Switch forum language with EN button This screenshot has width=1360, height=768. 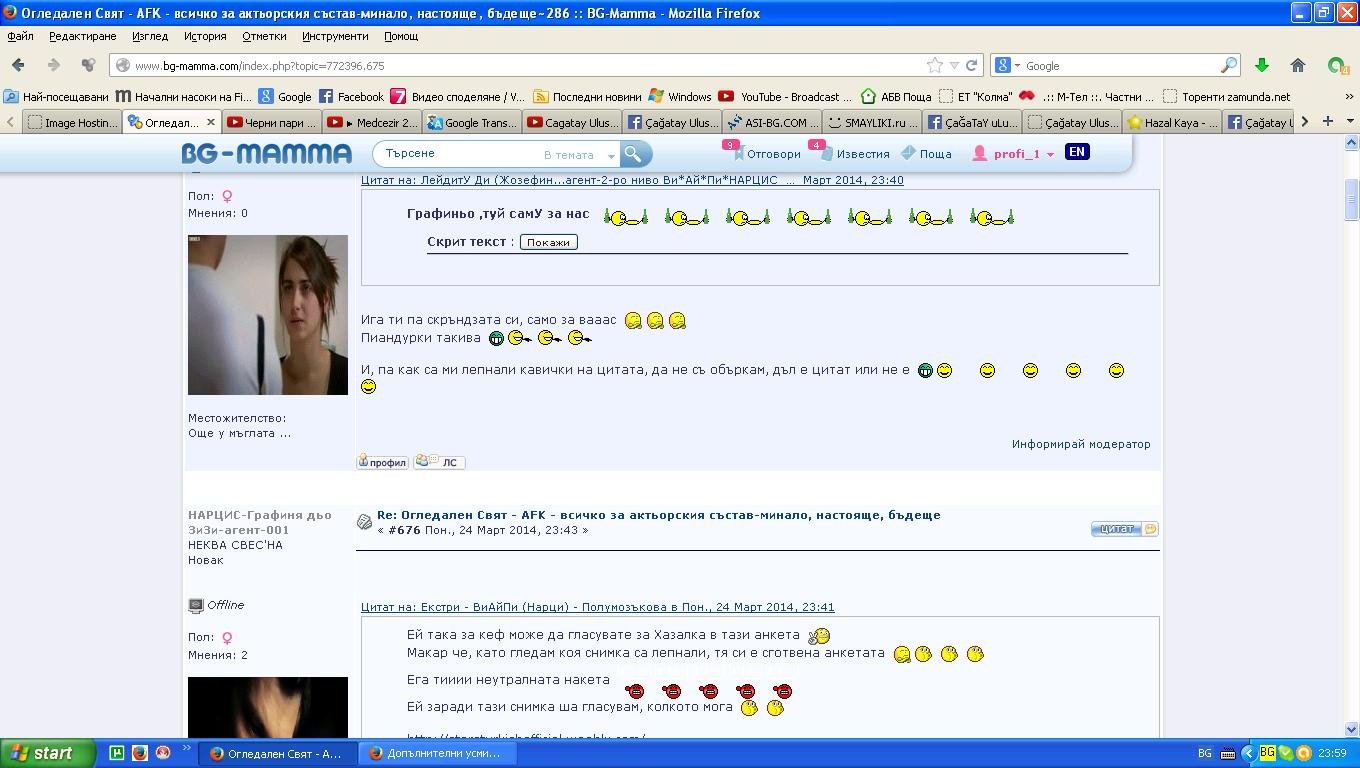tap(1076, 152)
